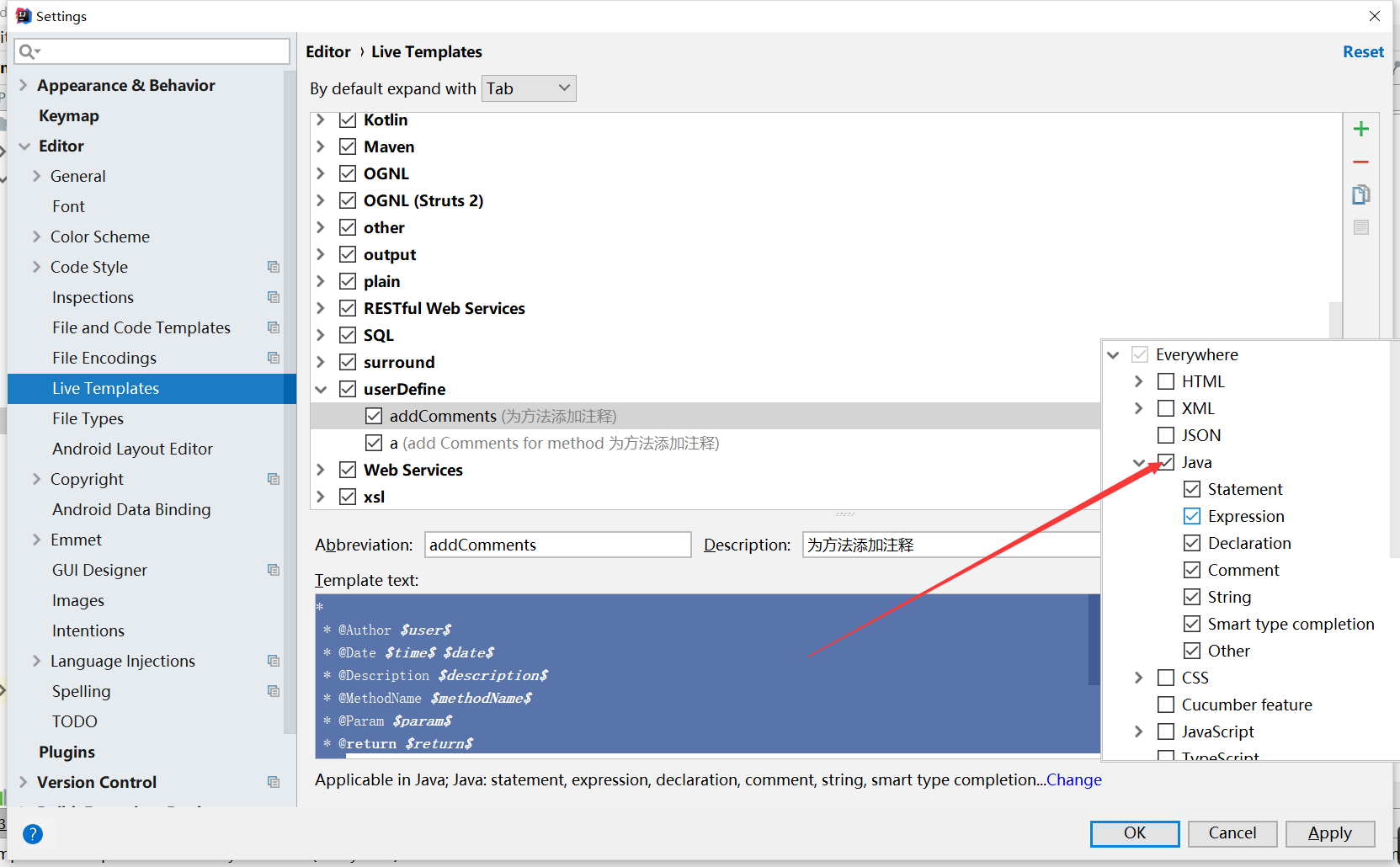Screen dimensions: 1400x867
Task: Uncheck the Expression context option
Action: 1192,516
